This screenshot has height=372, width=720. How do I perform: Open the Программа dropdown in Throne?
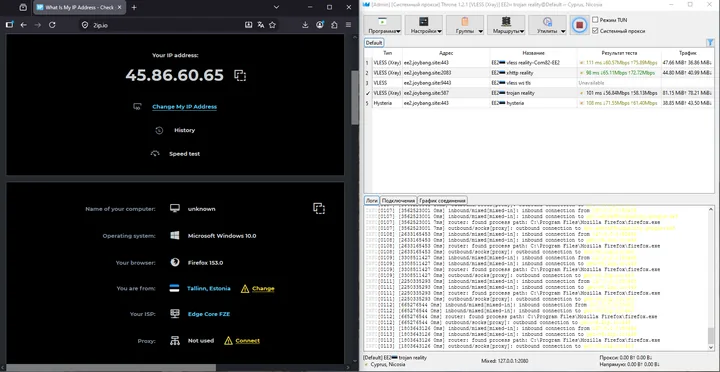383,25
